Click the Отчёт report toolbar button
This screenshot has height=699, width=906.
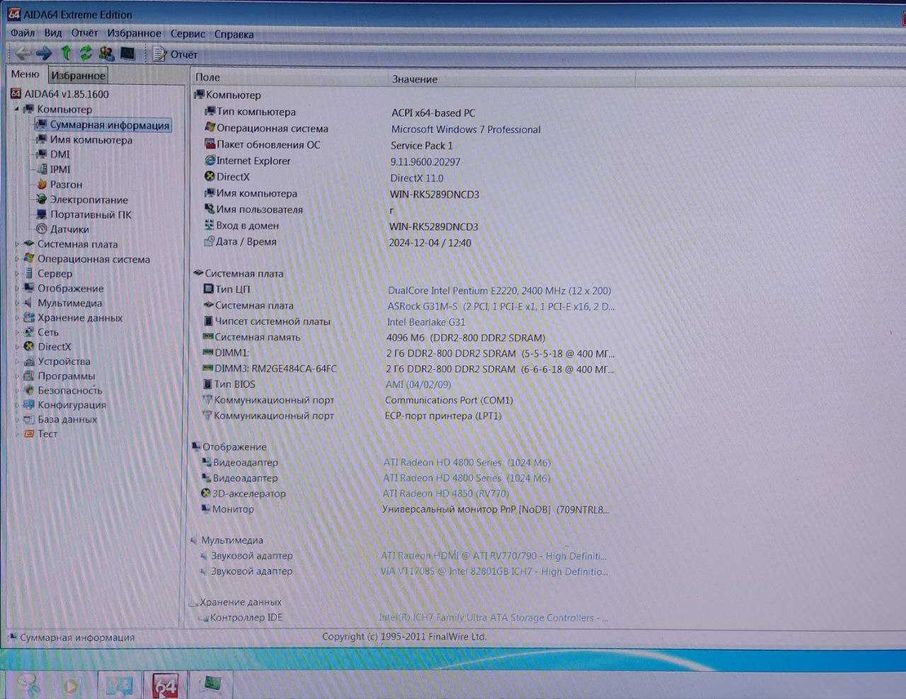tap(175, 54)
